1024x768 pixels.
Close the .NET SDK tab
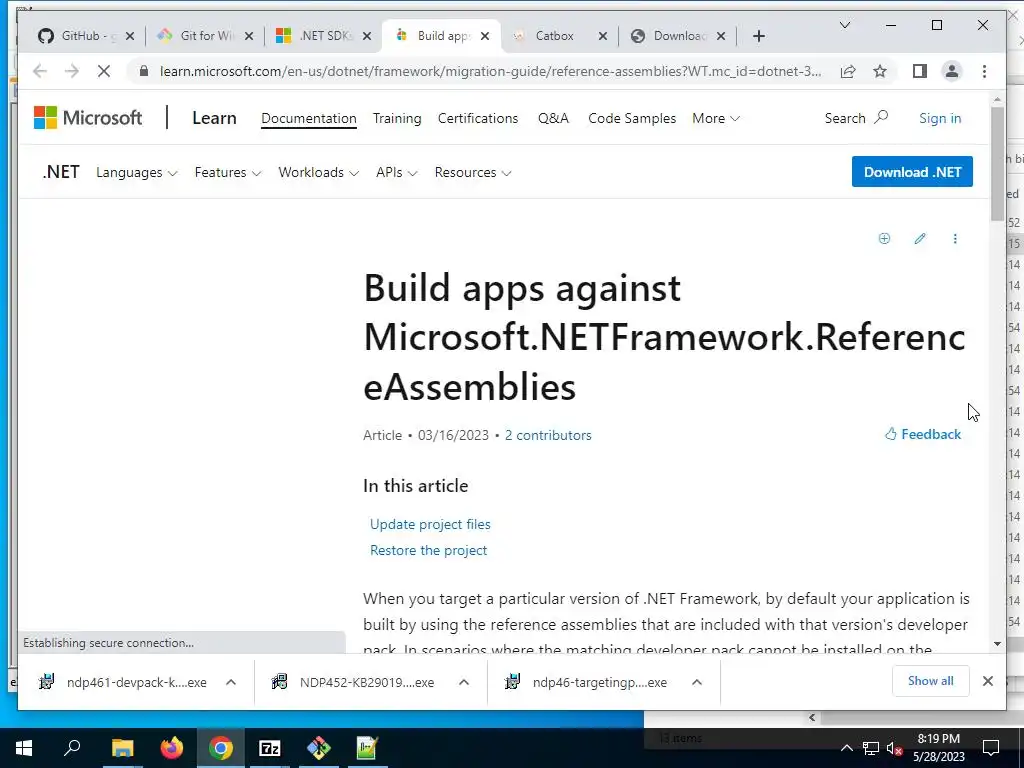coord(367,36)
